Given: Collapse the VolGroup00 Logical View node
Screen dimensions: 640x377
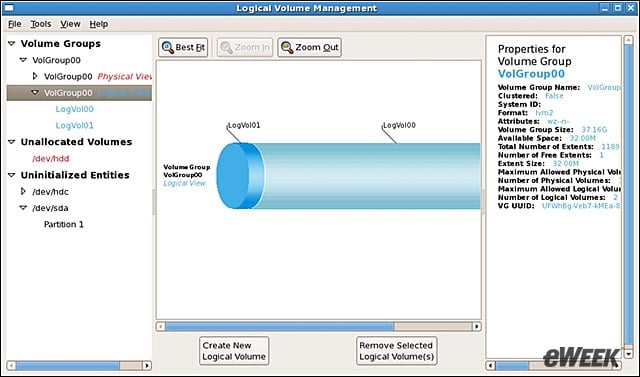Looking at the screenshot, I should [35, 93].
